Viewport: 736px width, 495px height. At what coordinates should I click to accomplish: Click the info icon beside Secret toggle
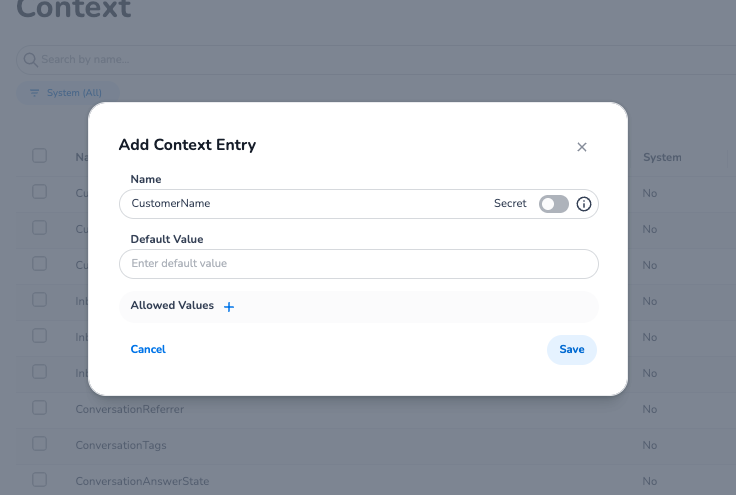tap(585, 204)
